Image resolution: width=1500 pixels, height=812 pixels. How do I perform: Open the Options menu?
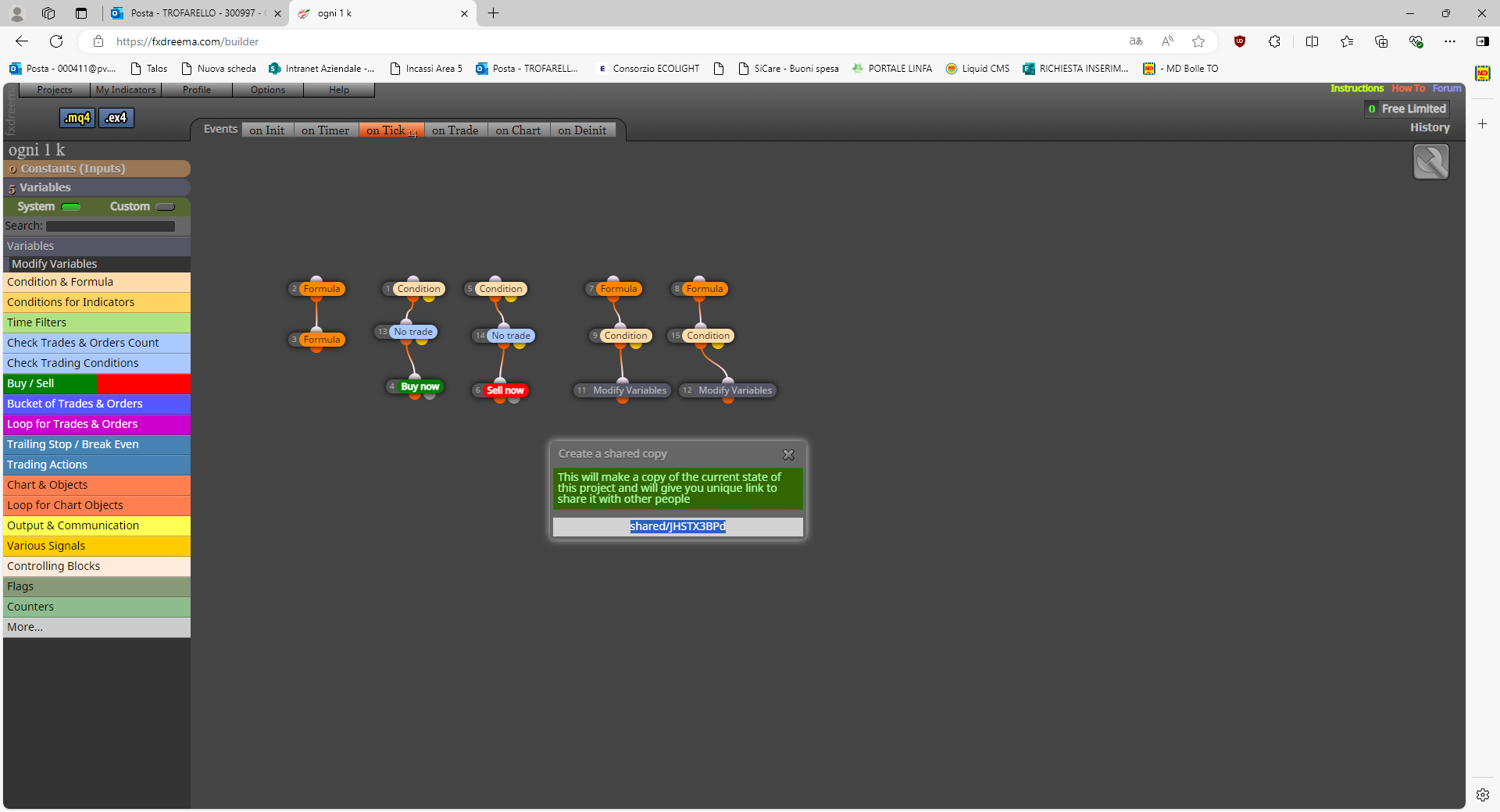[268, 90]
